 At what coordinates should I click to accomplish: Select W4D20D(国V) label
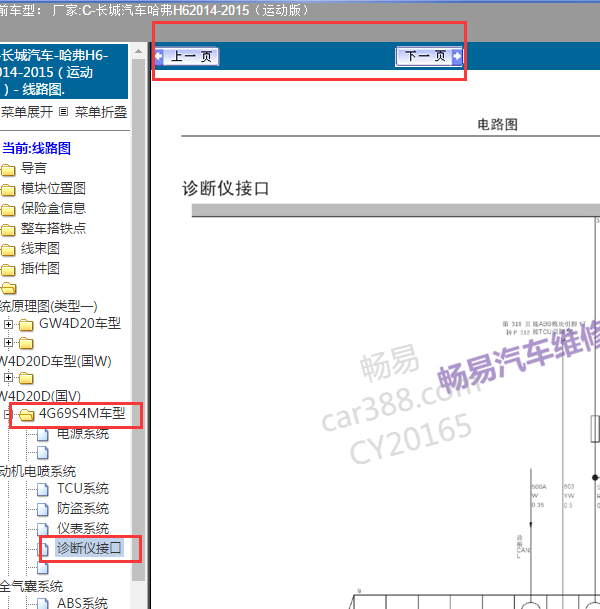40,396
